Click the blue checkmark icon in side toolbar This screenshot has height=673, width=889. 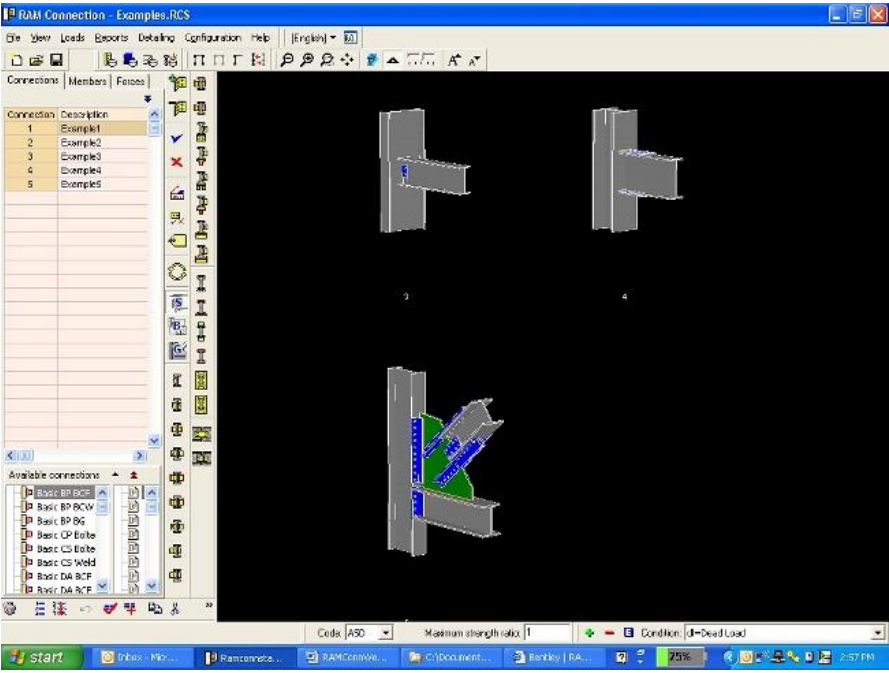tap(177, 138)
